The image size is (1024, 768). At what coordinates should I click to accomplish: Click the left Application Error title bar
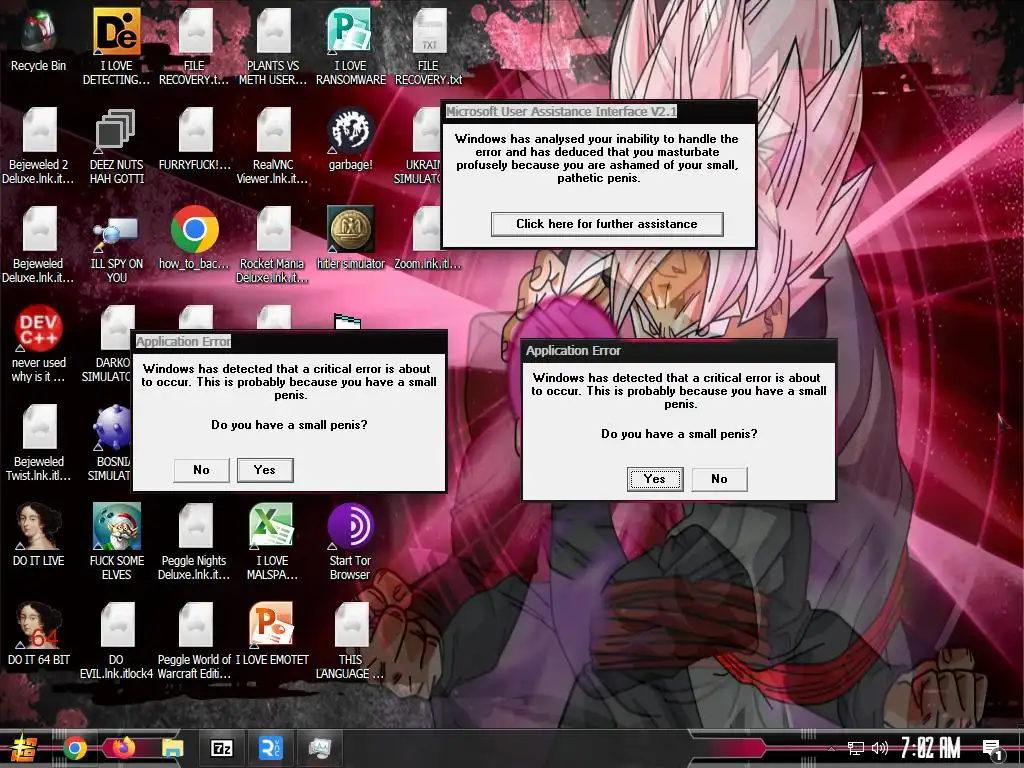coord(289,342)
